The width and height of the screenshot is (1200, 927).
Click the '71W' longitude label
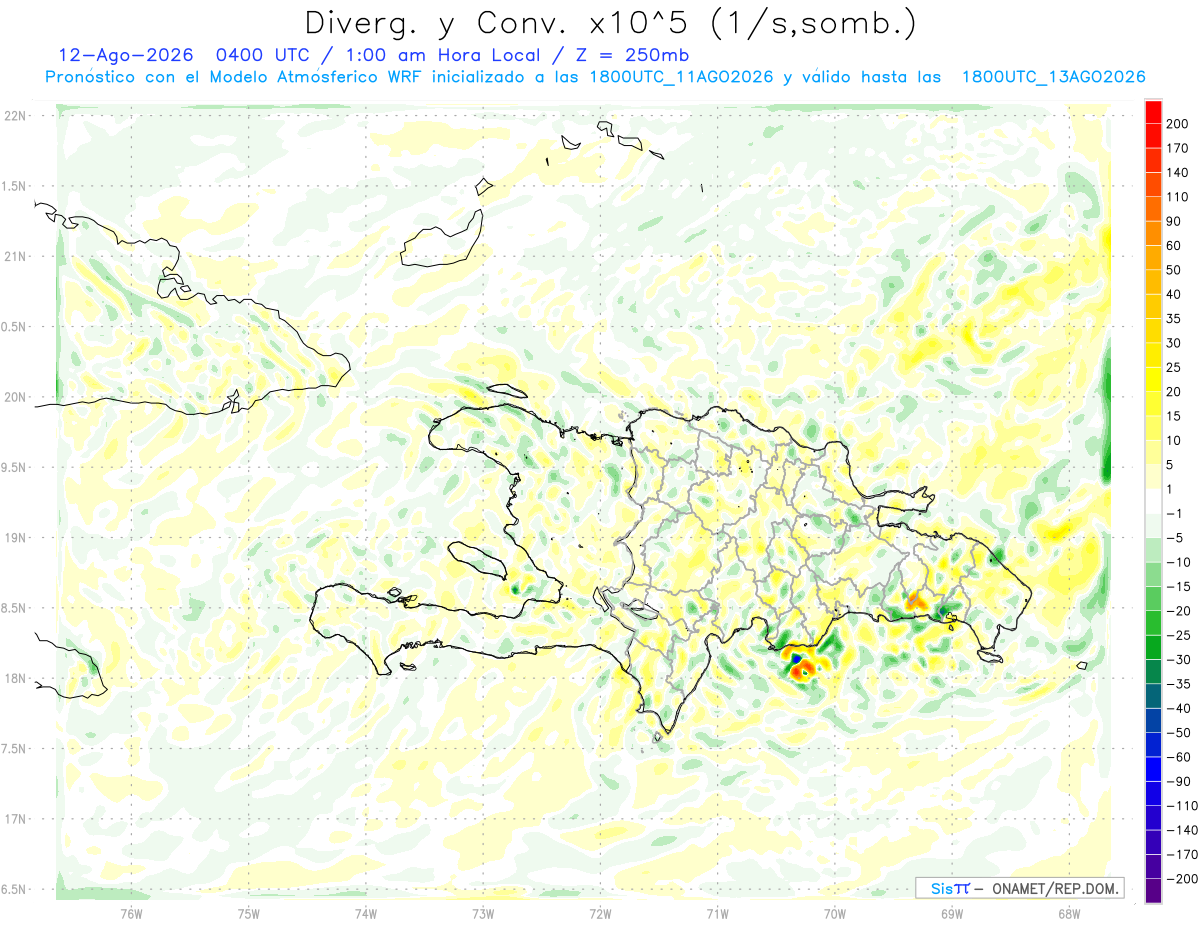717,912
